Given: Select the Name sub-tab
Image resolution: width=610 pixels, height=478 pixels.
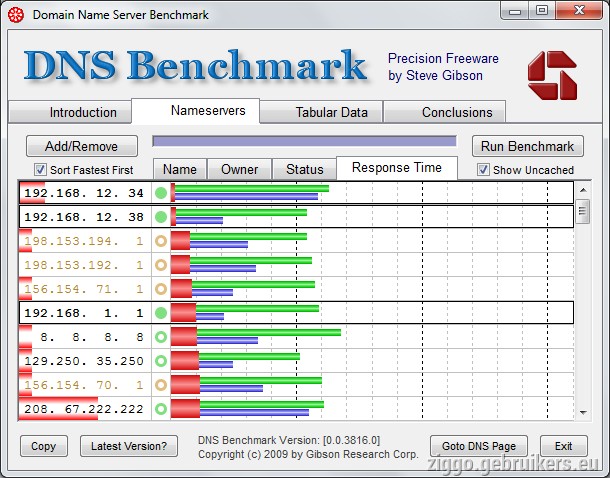Looking at the screenshot, I should click(180, 169).
